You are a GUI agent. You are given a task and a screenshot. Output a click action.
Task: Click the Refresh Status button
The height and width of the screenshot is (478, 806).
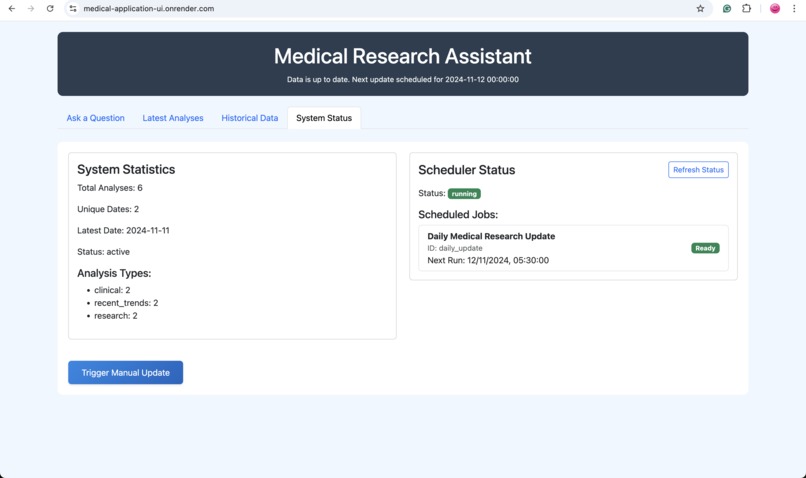coord(698,170)
